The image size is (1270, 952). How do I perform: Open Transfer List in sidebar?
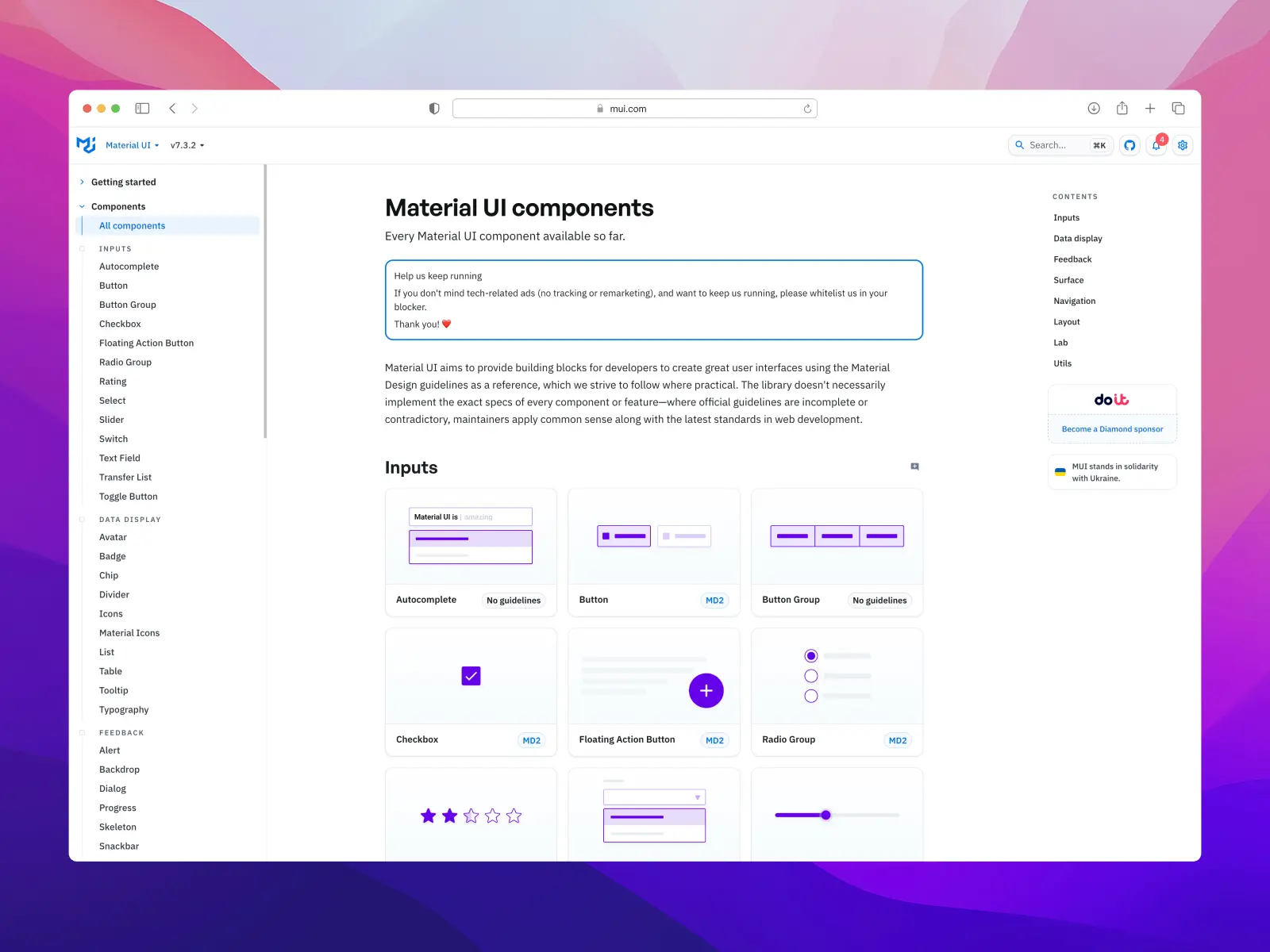tap(125, 478)
